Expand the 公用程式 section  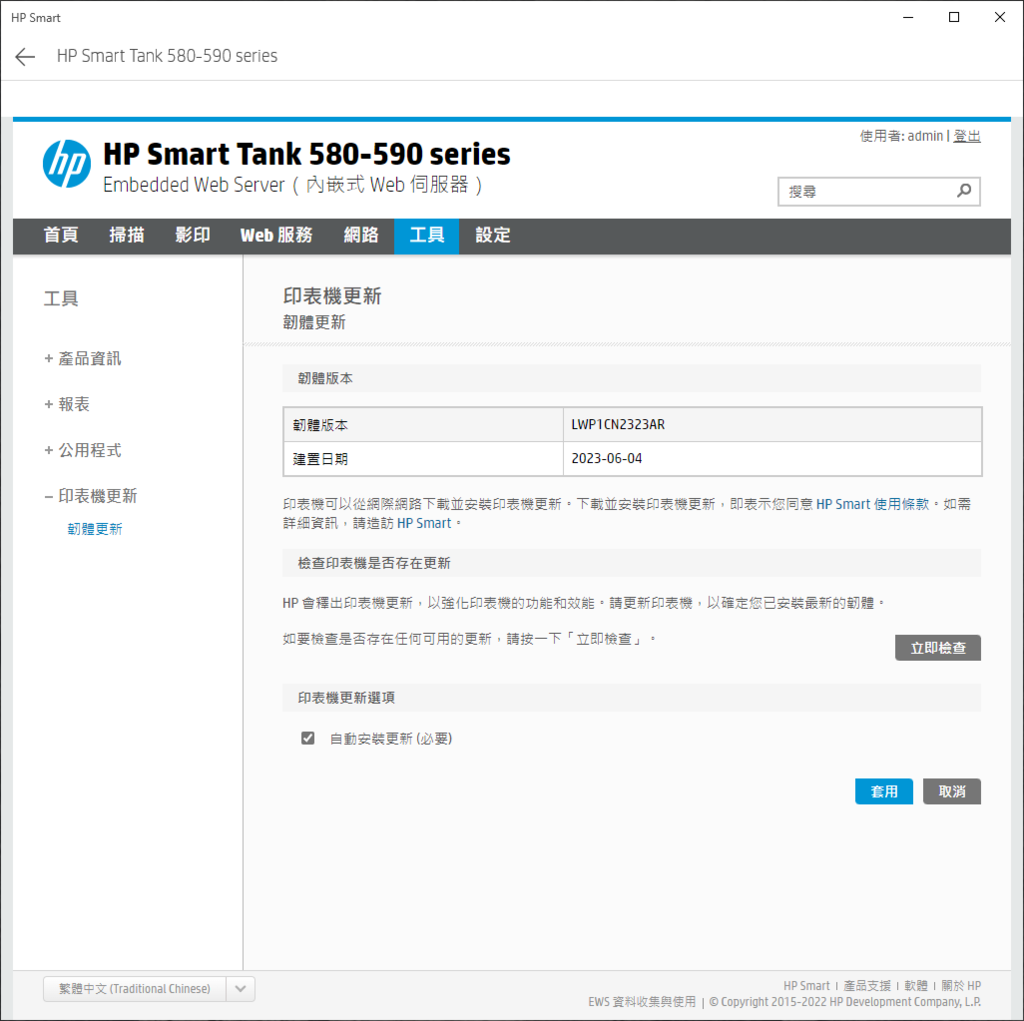83,450
